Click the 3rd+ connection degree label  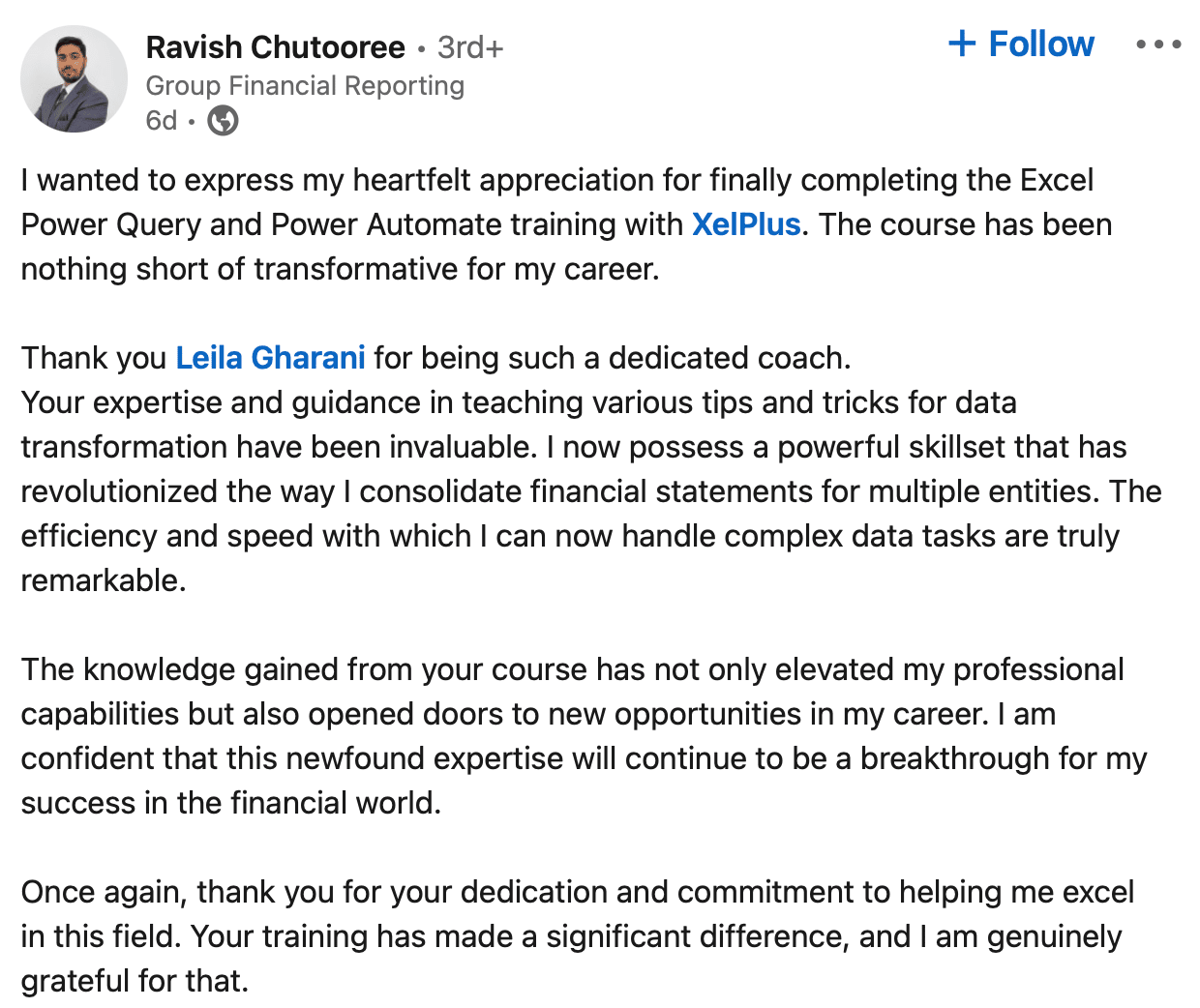(x=470, y=47)
